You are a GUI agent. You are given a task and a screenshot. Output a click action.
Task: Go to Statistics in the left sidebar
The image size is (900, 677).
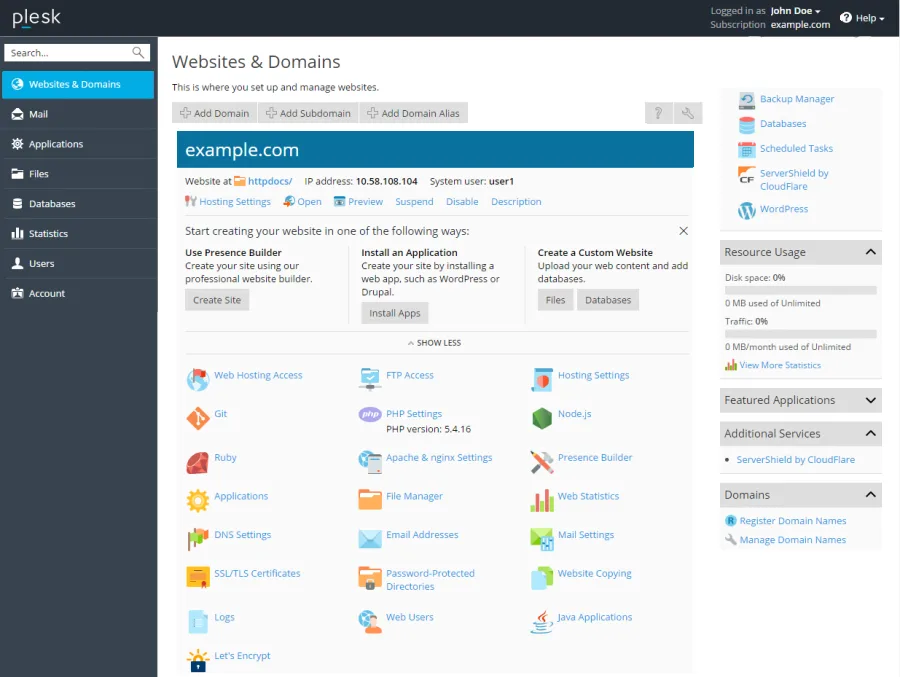click(x=48, y=234)
